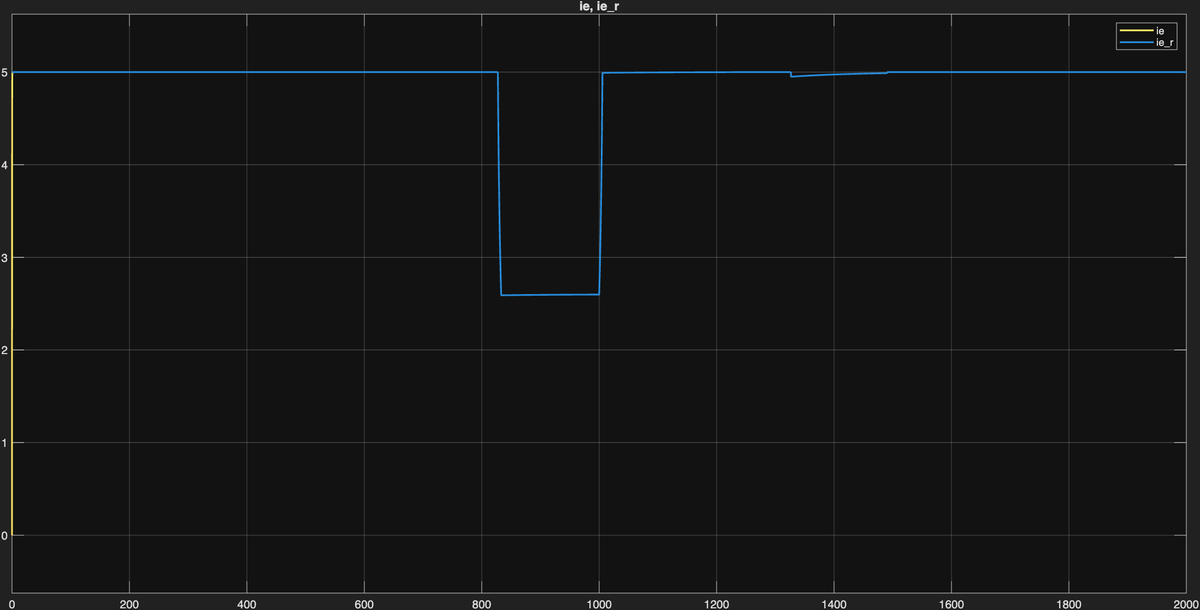
Task: Click the x-axis label '200'
Action: click(x=128, y=603)
